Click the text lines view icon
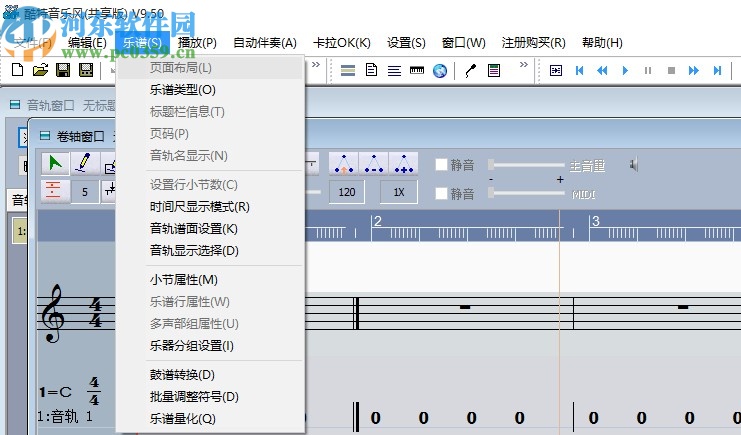The height and width of the screenshot is (435, 741). click(x=394, y=71)
